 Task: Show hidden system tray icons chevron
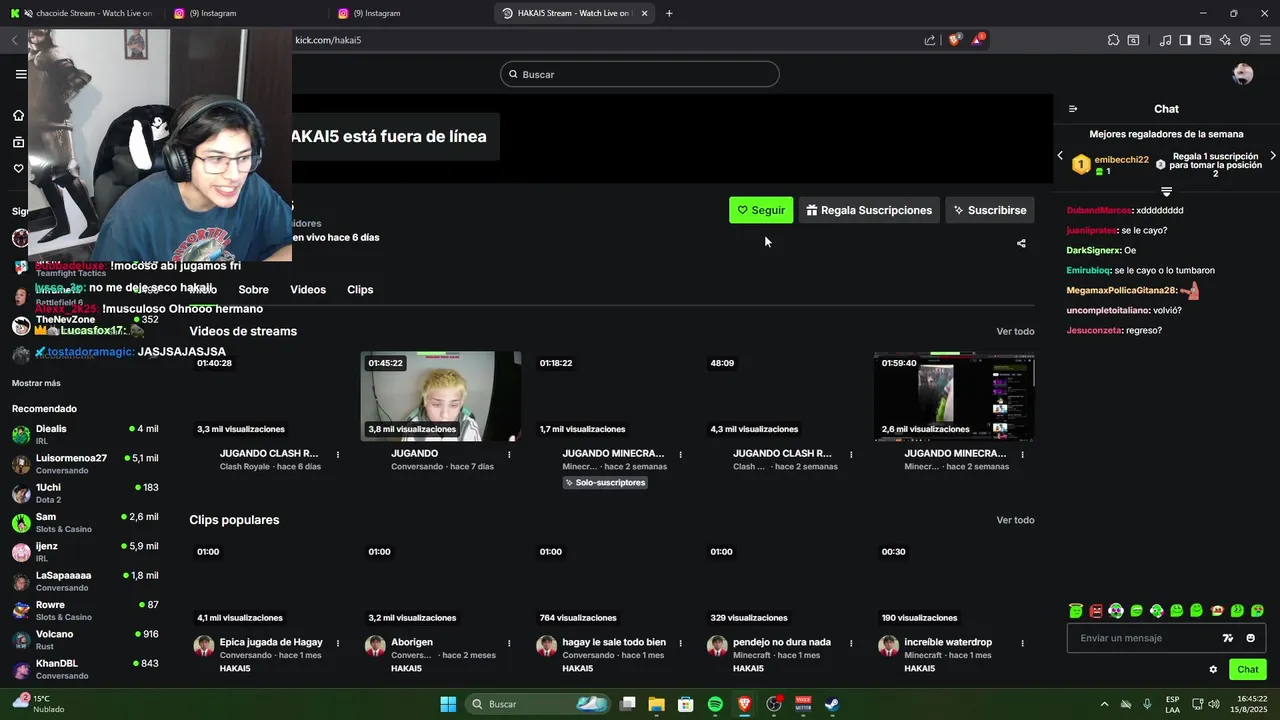pos(1104,704)
